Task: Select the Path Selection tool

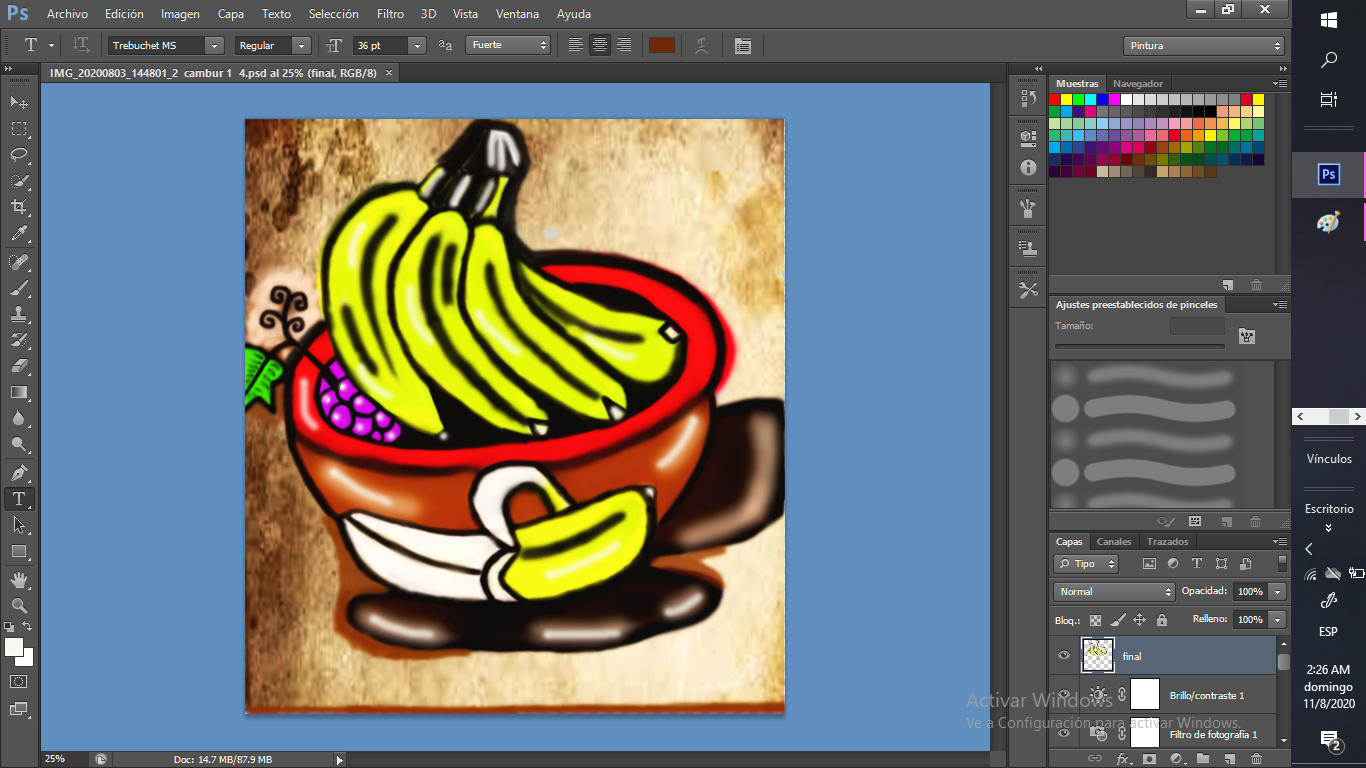Action: (x=19, y=524)
